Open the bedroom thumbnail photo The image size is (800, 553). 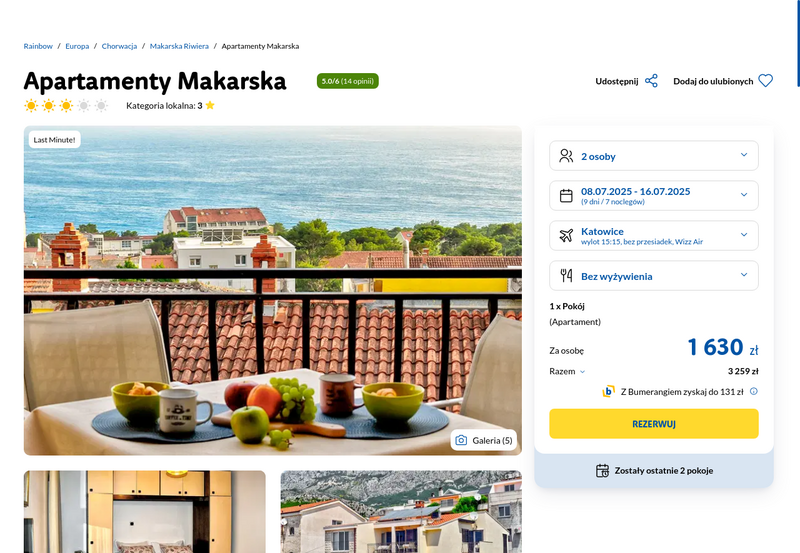coord(144,512)
